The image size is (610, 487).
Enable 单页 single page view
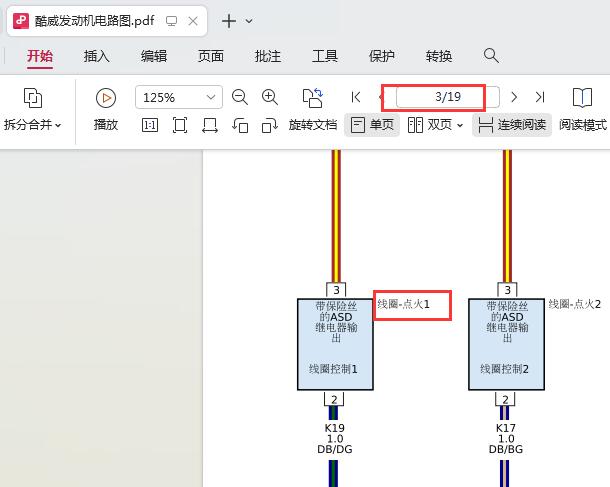click(x=372, y=125)
